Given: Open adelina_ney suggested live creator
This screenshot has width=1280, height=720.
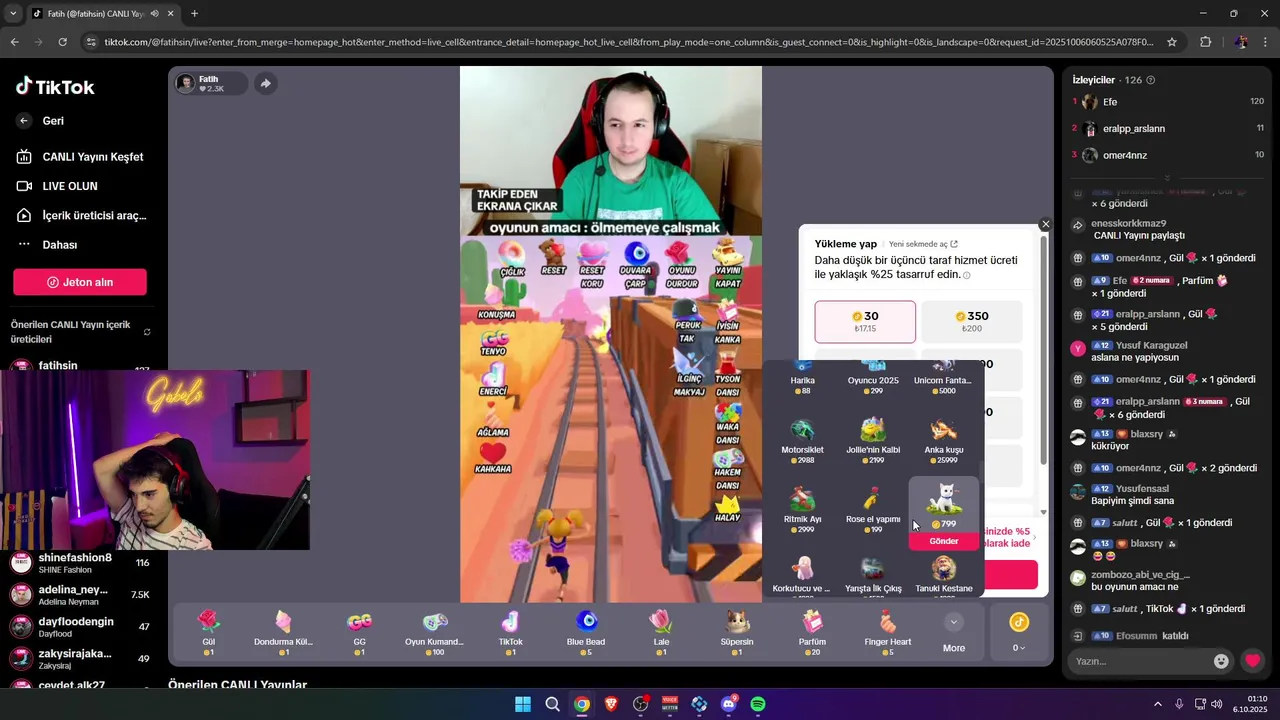Looking at the screenshot, I should click(x=80, y=595).
